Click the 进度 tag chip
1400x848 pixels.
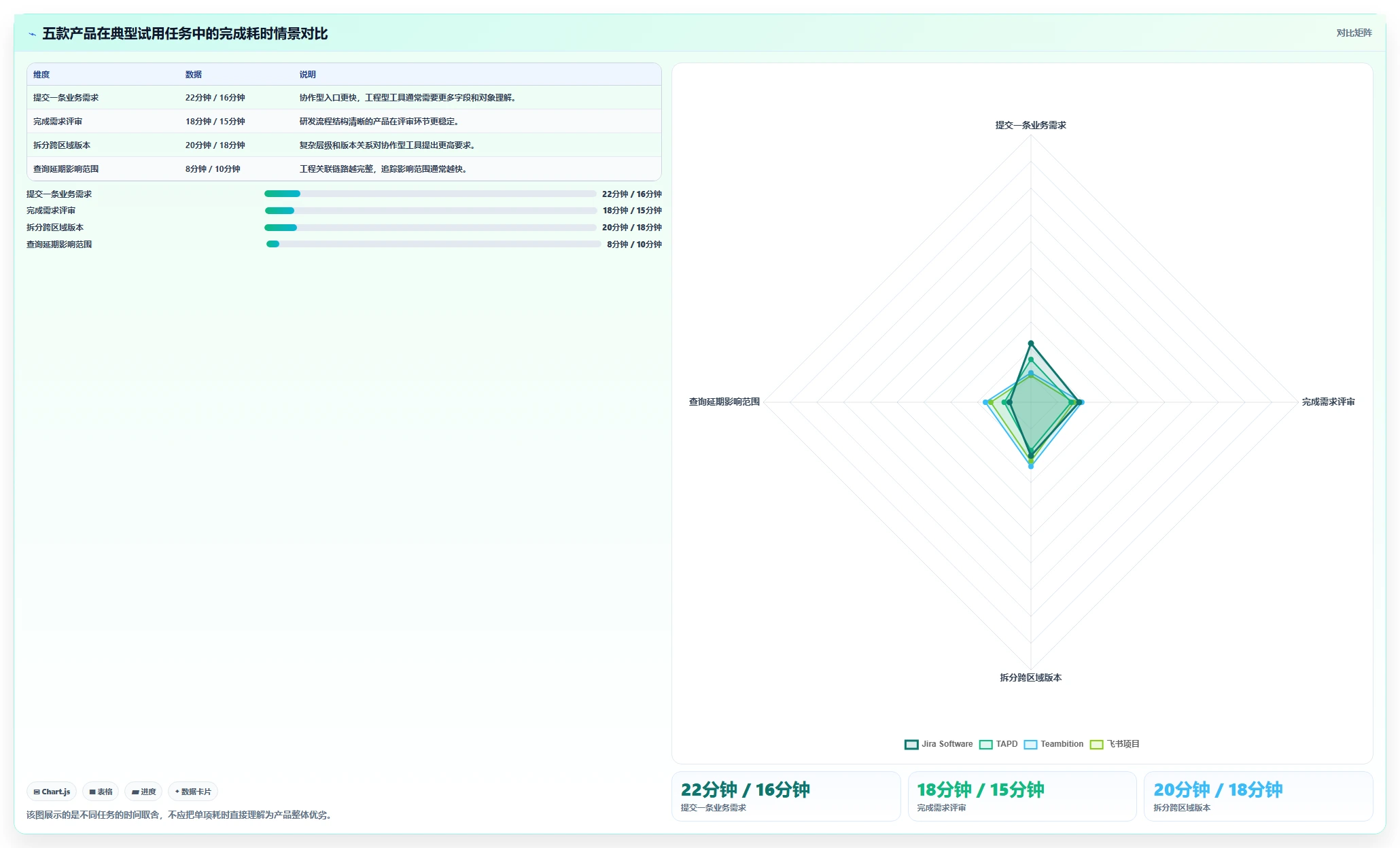pos(143,792)
